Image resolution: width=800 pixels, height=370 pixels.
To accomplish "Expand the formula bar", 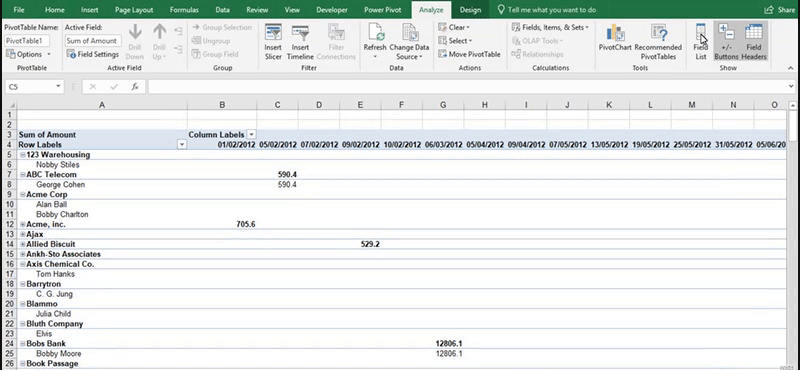I will click(791, 87).
